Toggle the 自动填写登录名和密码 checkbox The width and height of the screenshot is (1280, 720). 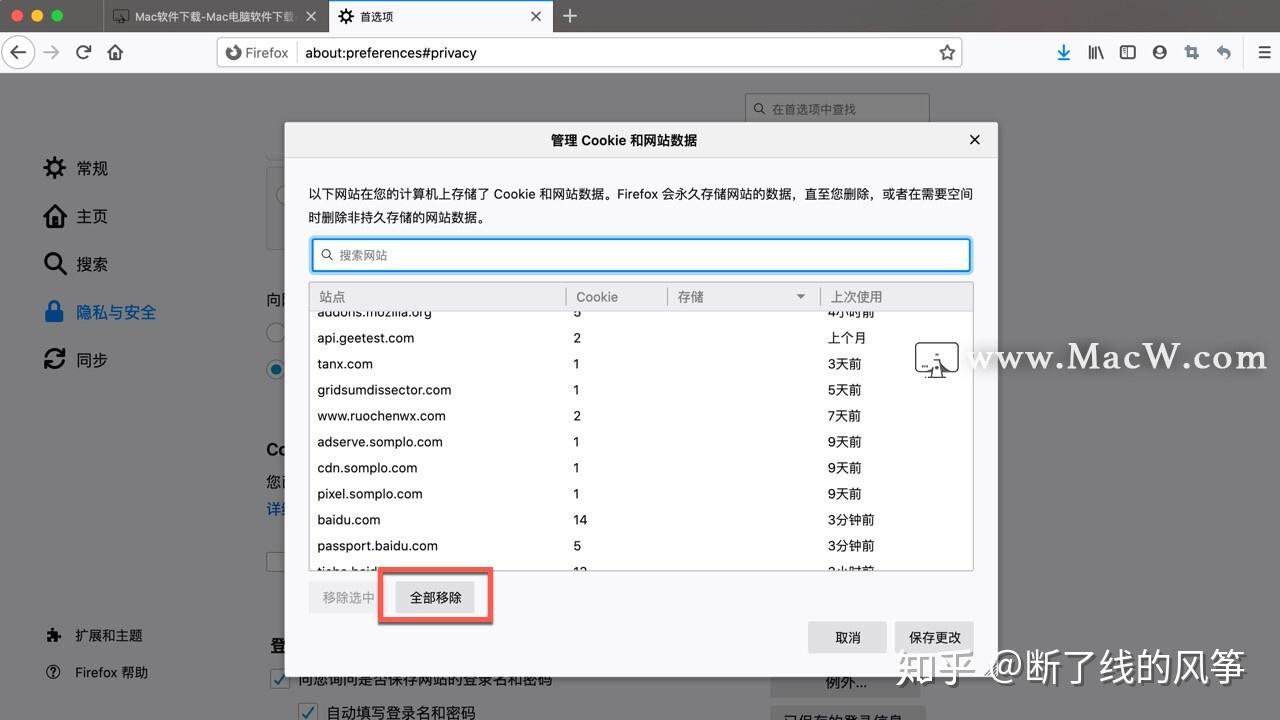click(307, 712)
